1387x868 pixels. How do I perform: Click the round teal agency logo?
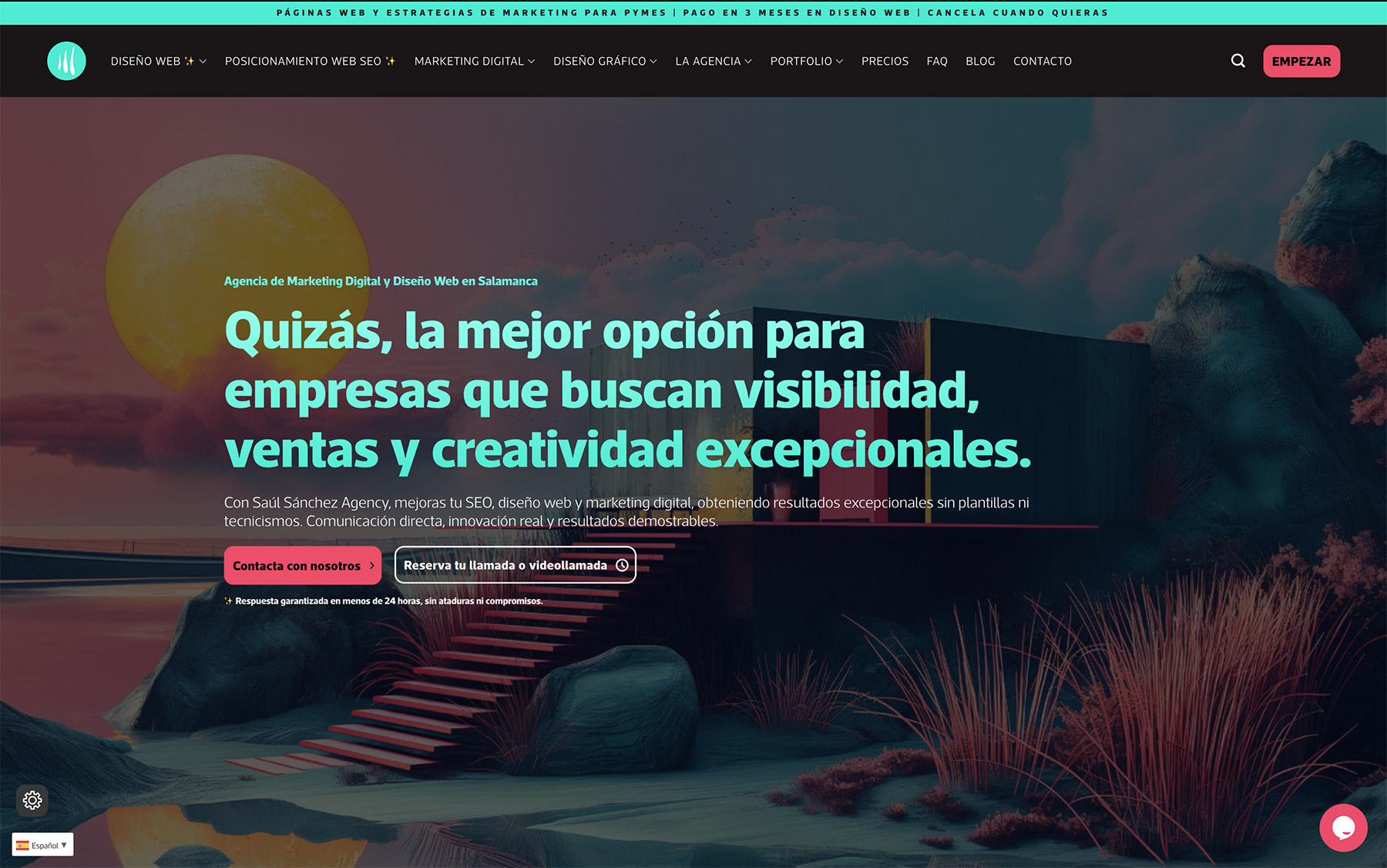66,61
